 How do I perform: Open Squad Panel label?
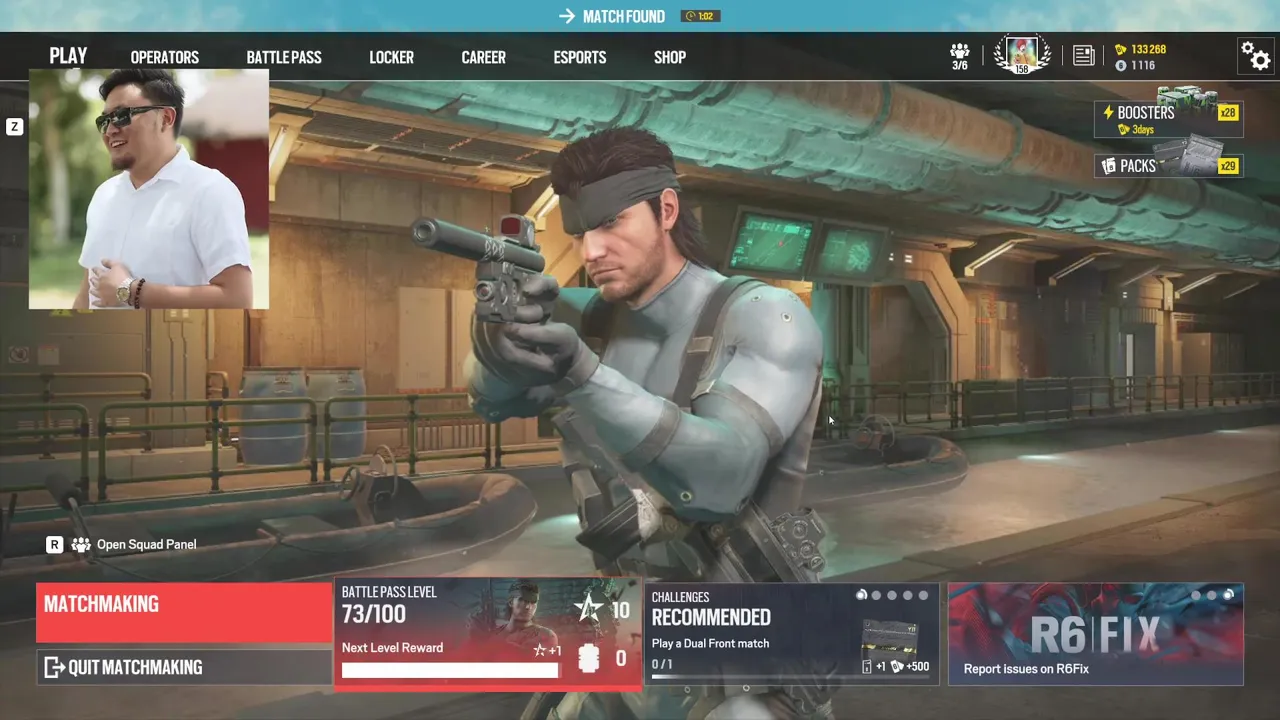click(146, 545)
